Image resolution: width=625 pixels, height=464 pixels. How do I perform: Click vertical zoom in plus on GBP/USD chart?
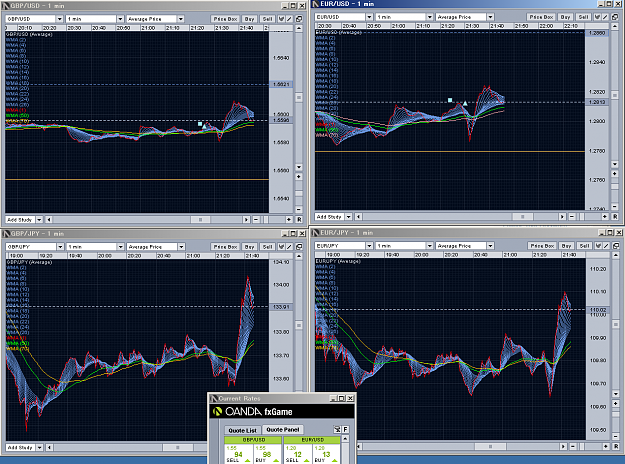point(299,177)
